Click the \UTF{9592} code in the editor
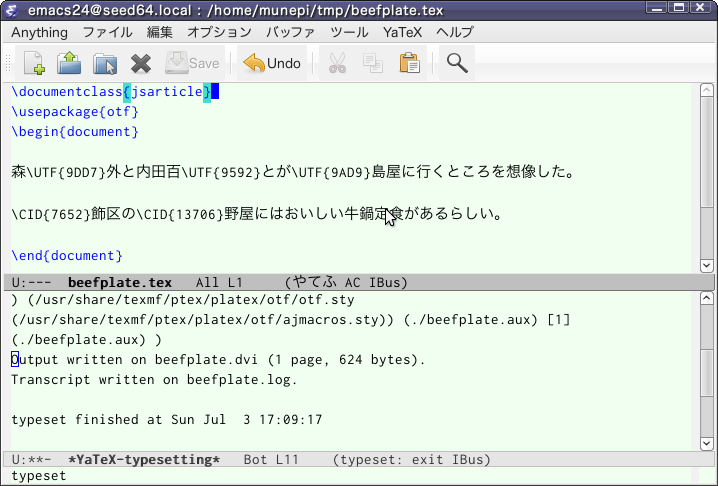 tap(221, 172)
